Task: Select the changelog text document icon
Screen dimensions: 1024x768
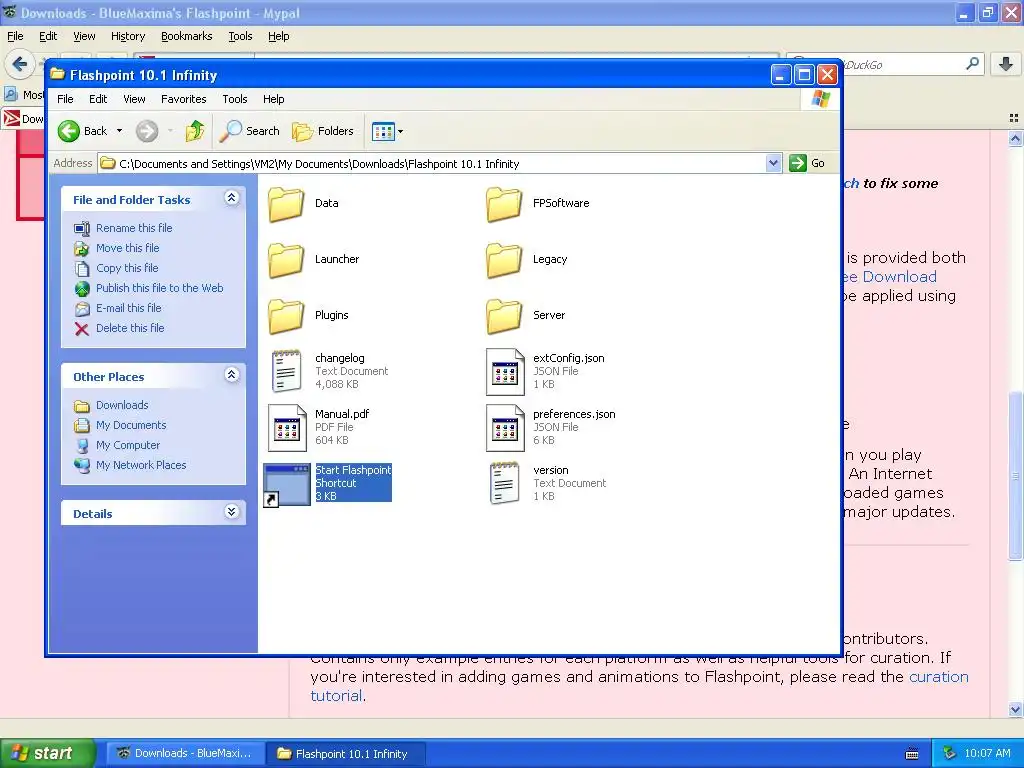Action: coord(286,371)
